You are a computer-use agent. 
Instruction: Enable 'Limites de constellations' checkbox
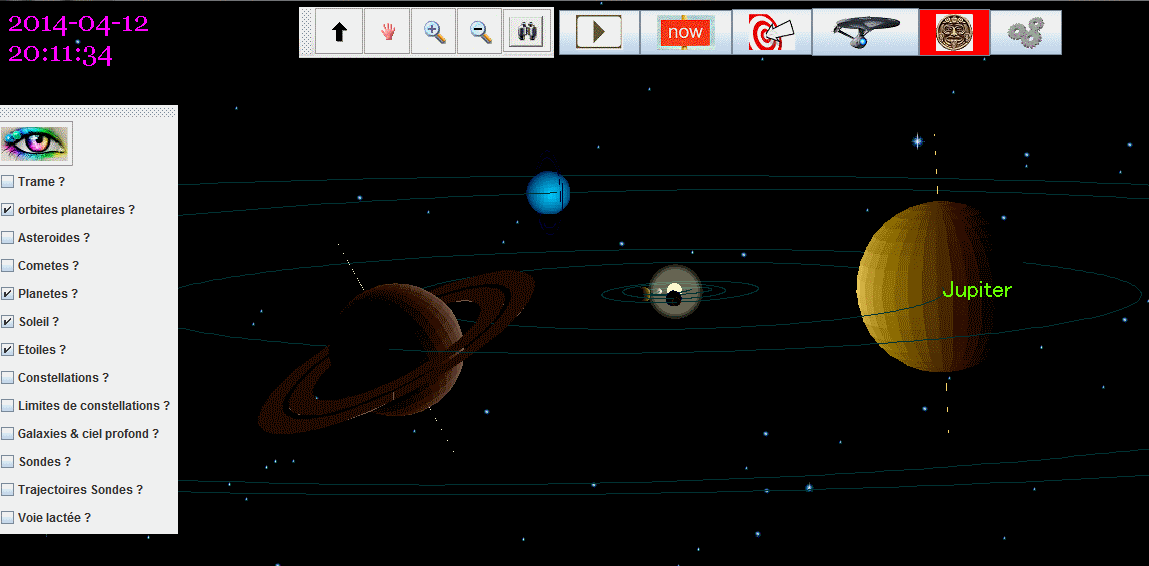7,405
